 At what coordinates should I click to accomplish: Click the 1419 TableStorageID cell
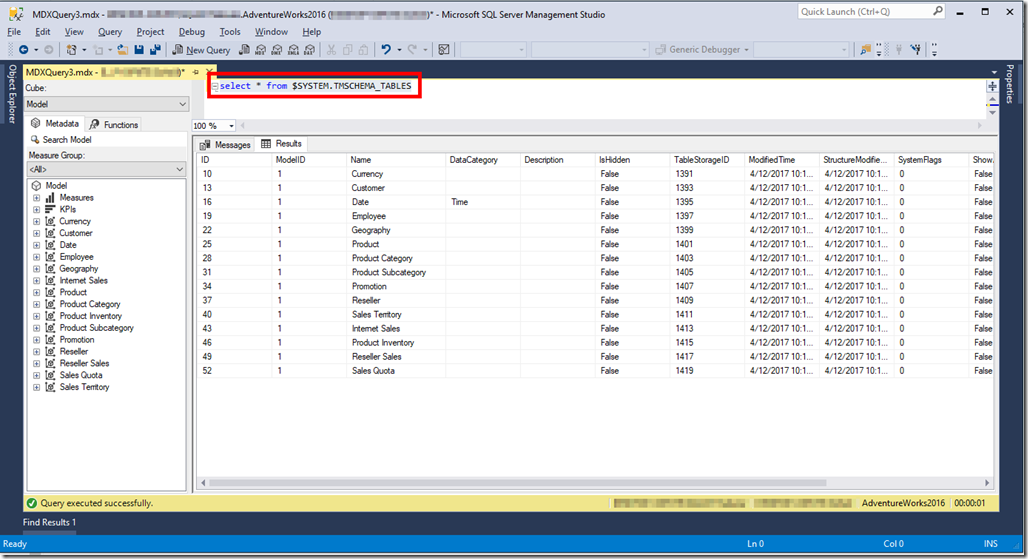point(707,371)
